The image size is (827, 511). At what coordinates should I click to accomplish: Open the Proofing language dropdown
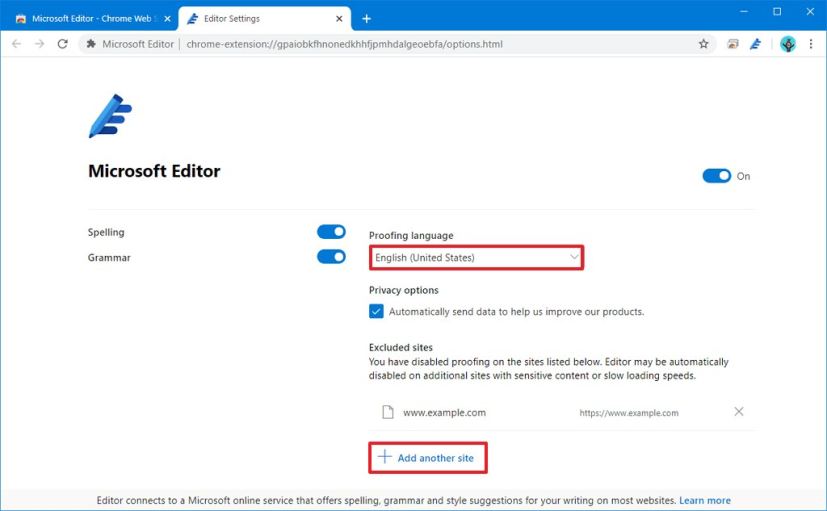pyautogui.click(x=476, y=257)
